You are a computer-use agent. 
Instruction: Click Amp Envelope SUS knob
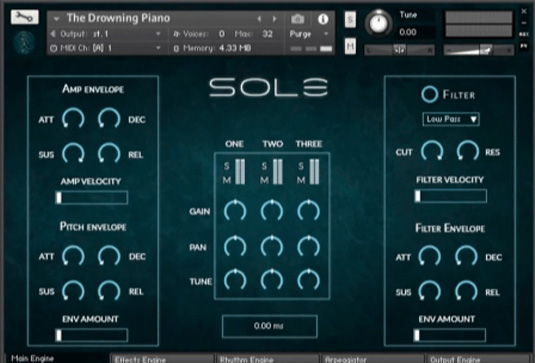click(x=73, y=153)
